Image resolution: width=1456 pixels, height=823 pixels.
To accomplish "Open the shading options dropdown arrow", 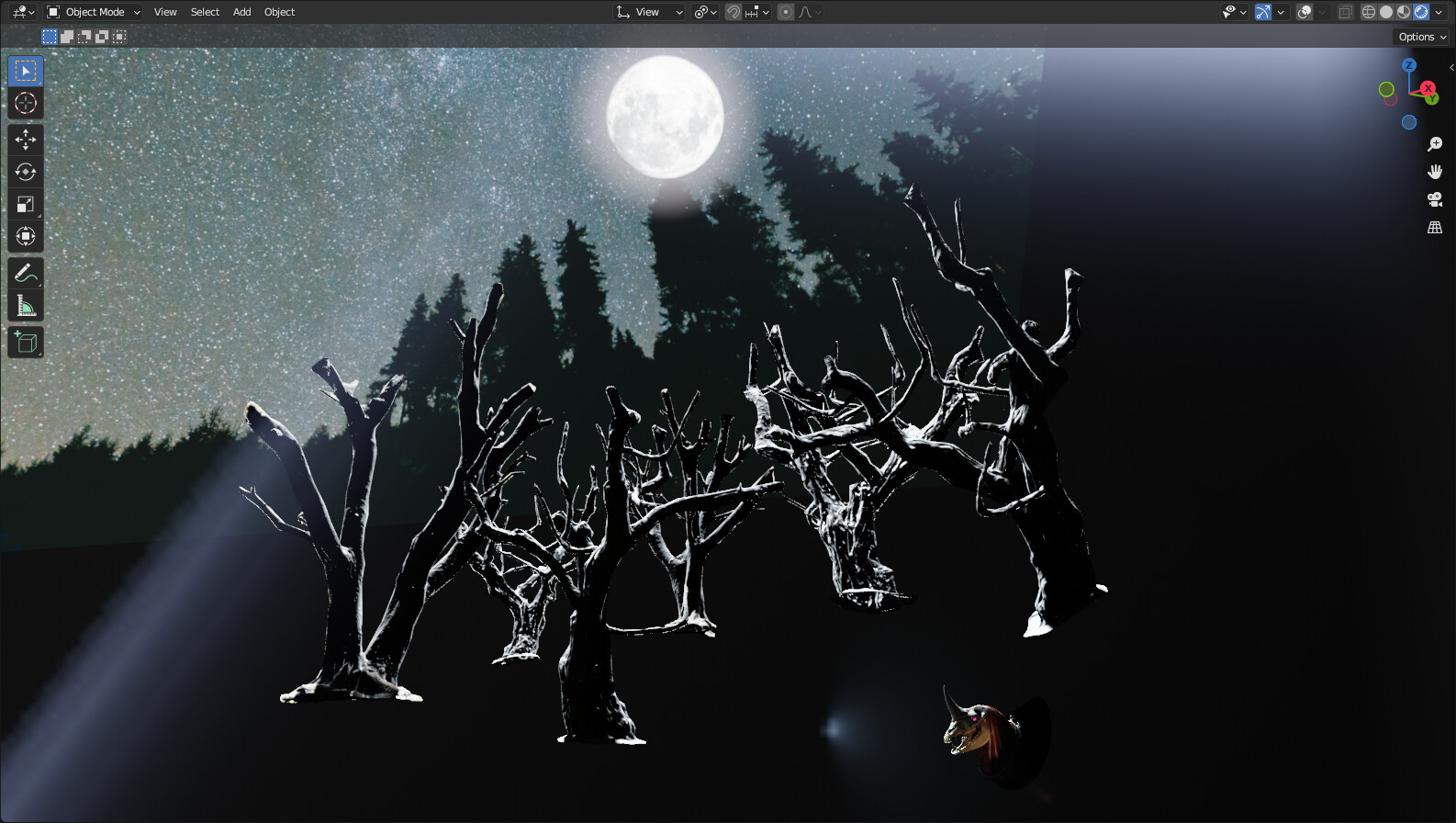I will click(x=1439, y=12).
